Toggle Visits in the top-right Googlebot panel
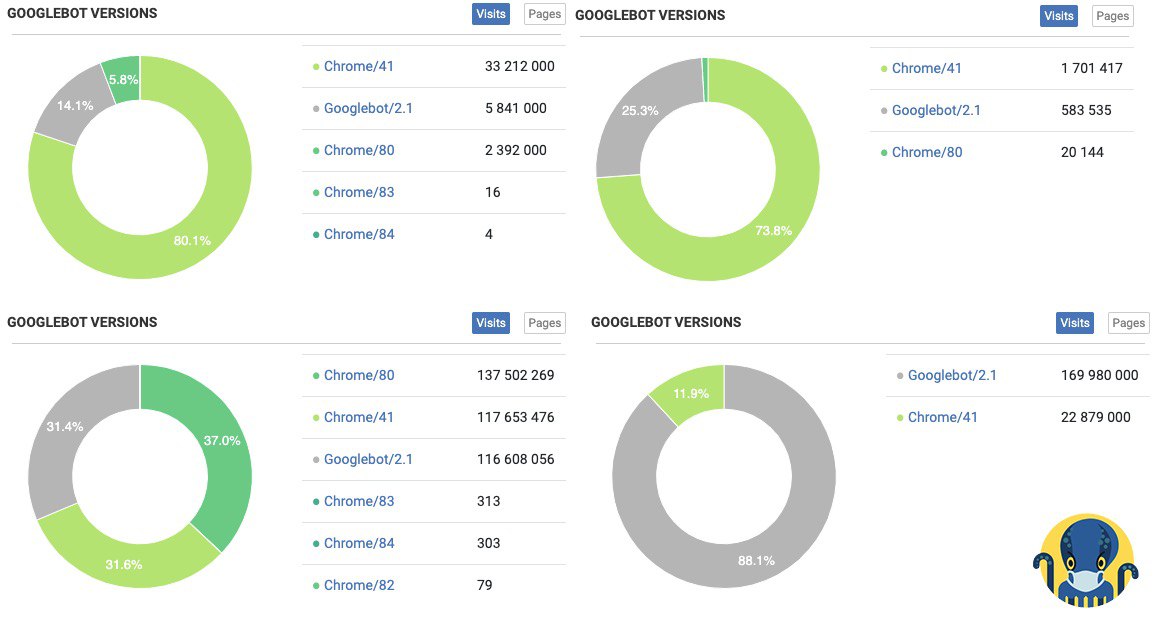The height and width of the screenshot is (638, 1174). point(1059,16)
